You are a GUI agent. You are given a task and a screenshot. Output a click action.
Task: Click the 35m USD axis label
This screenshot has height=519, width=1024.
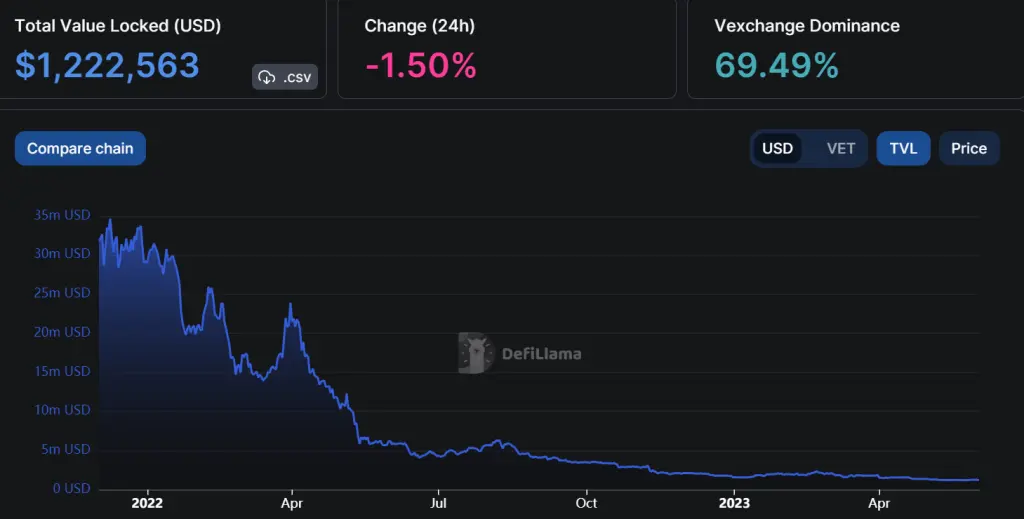(62, 215)
